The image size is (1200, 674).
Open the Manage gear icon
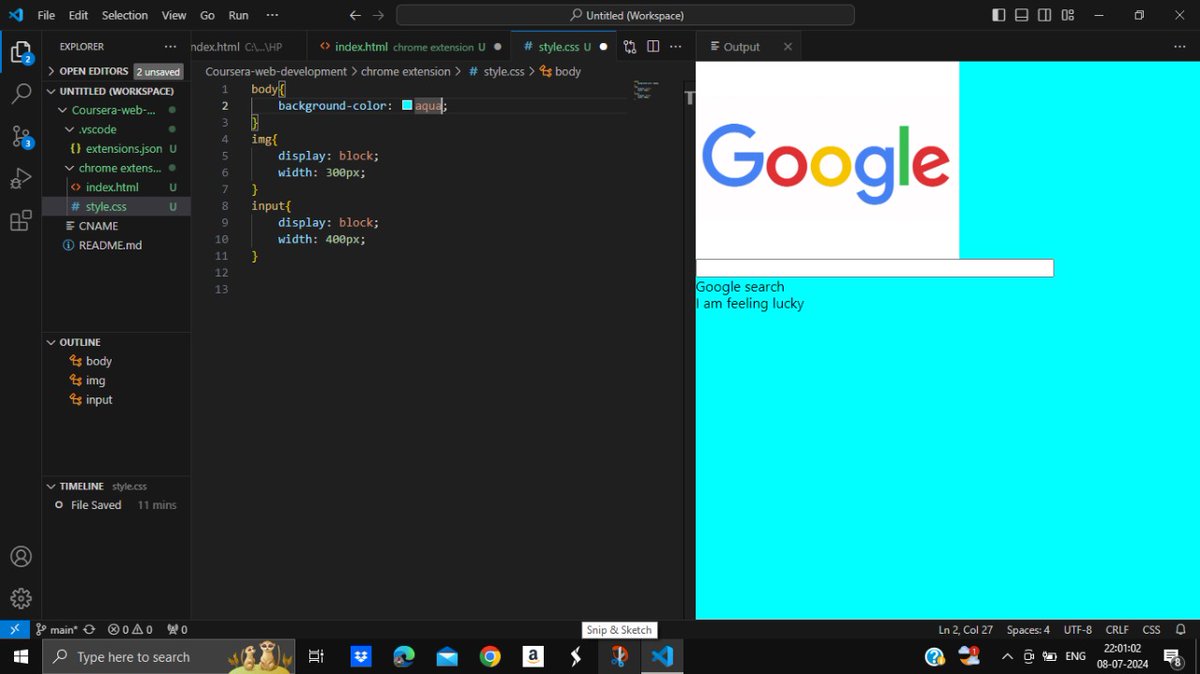[20, 599]
